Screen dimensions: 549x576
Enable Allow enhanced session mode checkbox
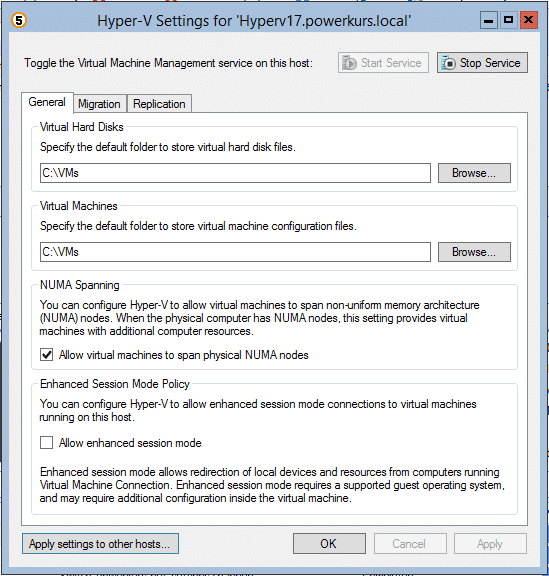[x=47, y=443]
